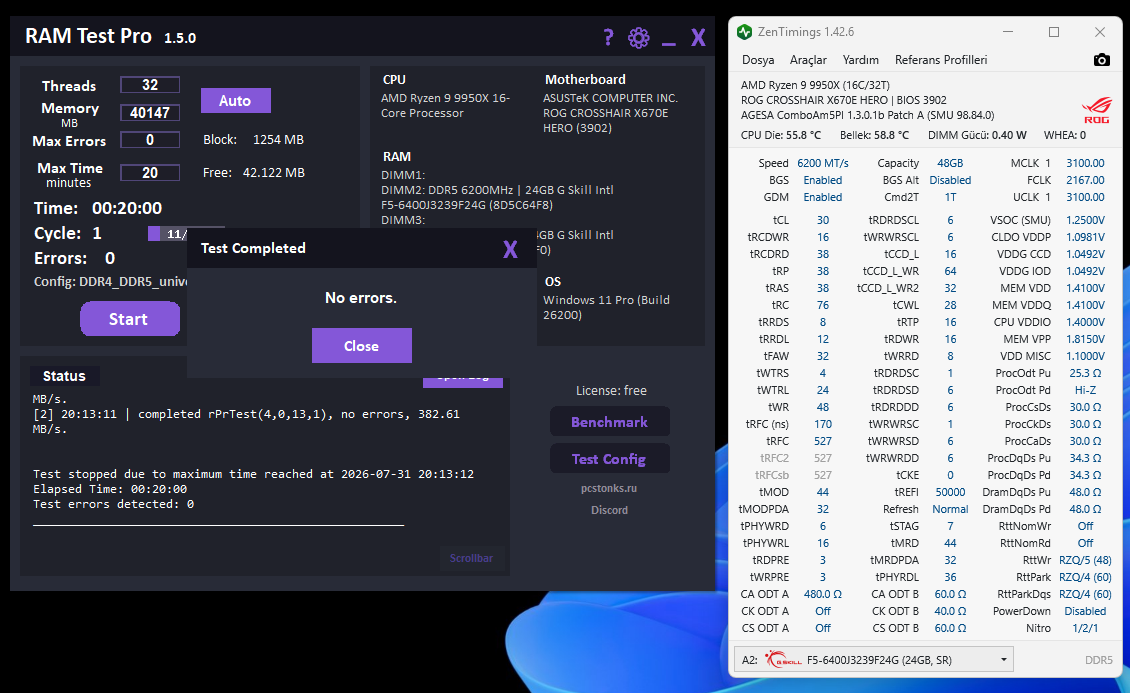Viewport: 1130px width, 693px height.
Task: Click the Auto memory button
Action: (x=236, y=101)
